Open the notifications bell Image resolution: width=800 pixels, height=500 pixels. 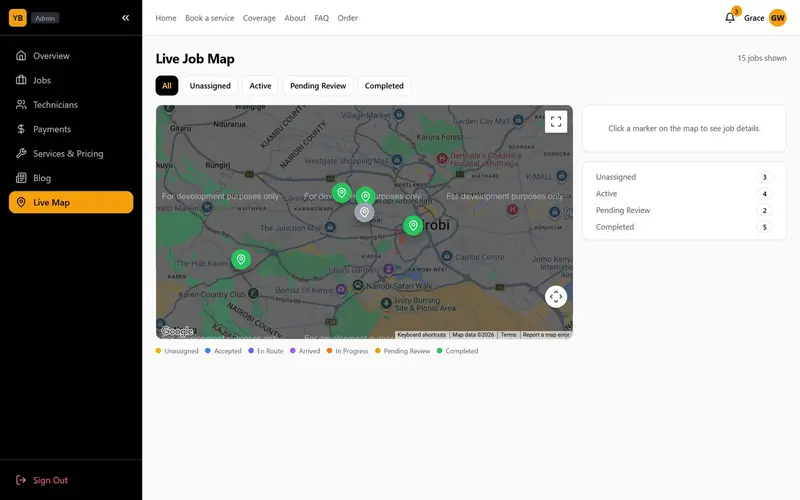click(730, 18)
